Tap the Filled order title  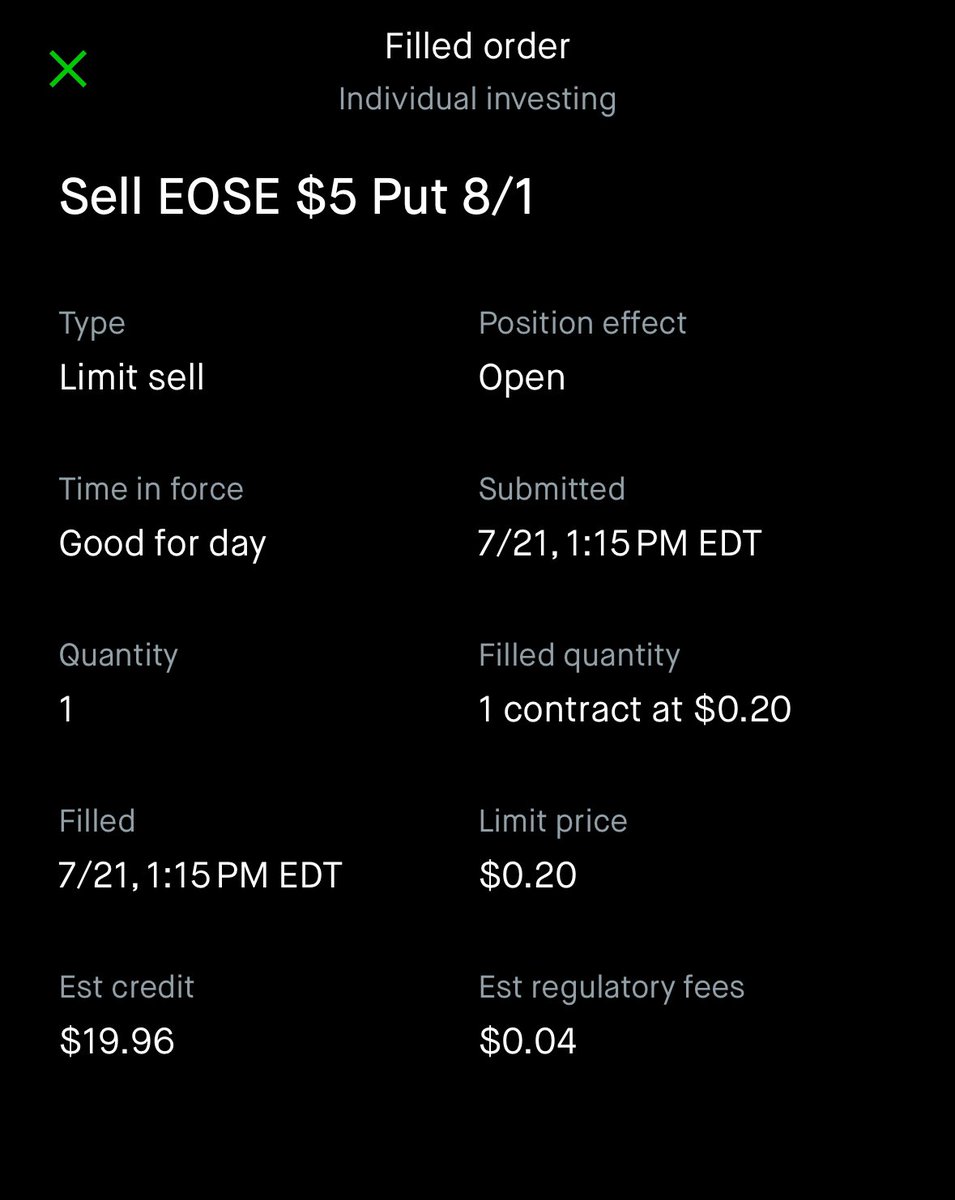coord(477,46)
